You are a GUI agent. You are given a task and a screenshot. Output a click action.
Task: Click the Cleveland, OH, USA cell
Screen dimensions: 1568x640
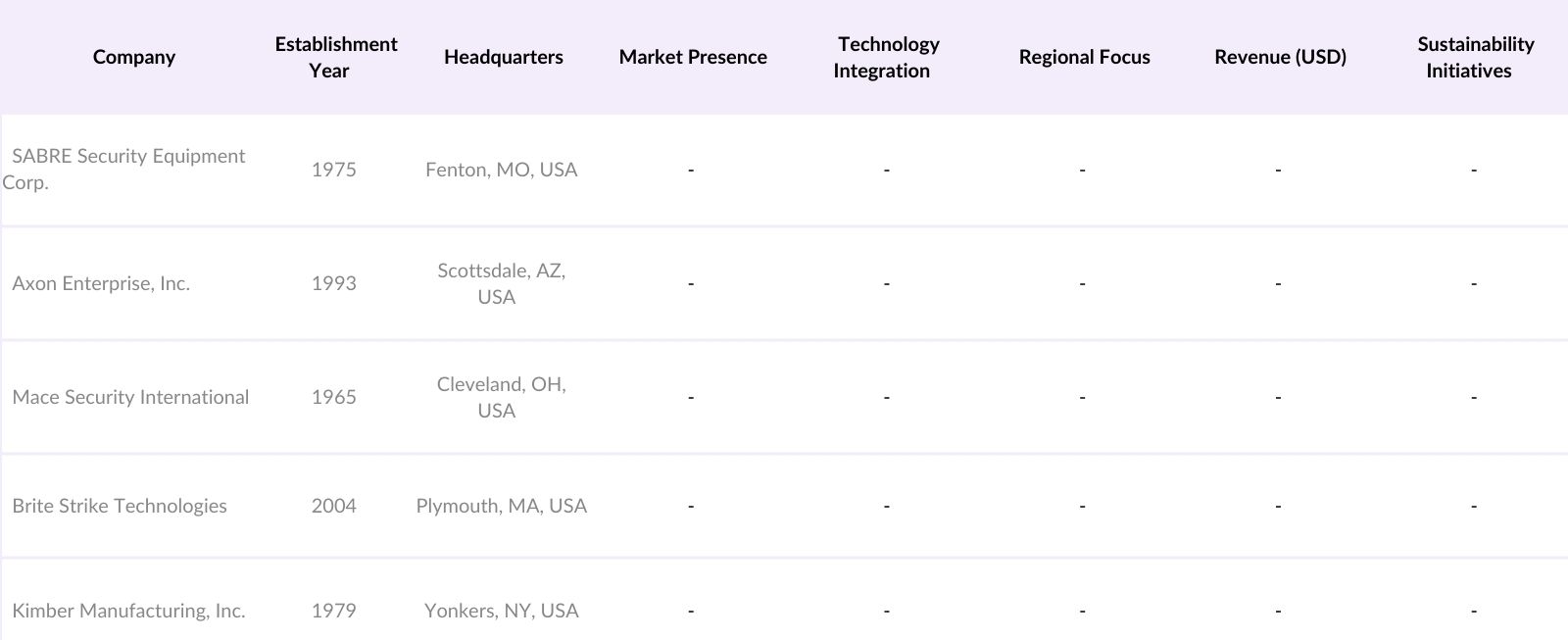(x=501, y=397)
